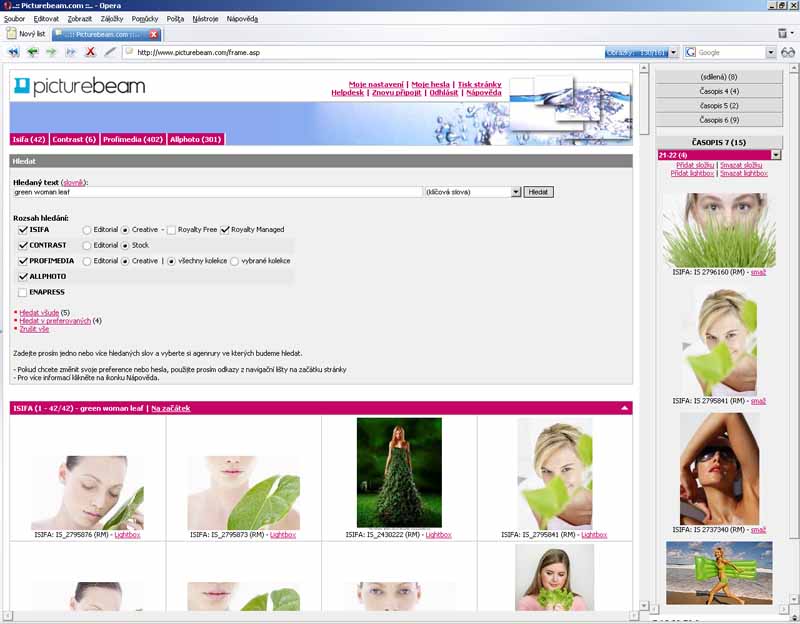Click the rewind button in Opera's toolbar
Viewport: 800px width, 624px height.
[x=14, y=52]
